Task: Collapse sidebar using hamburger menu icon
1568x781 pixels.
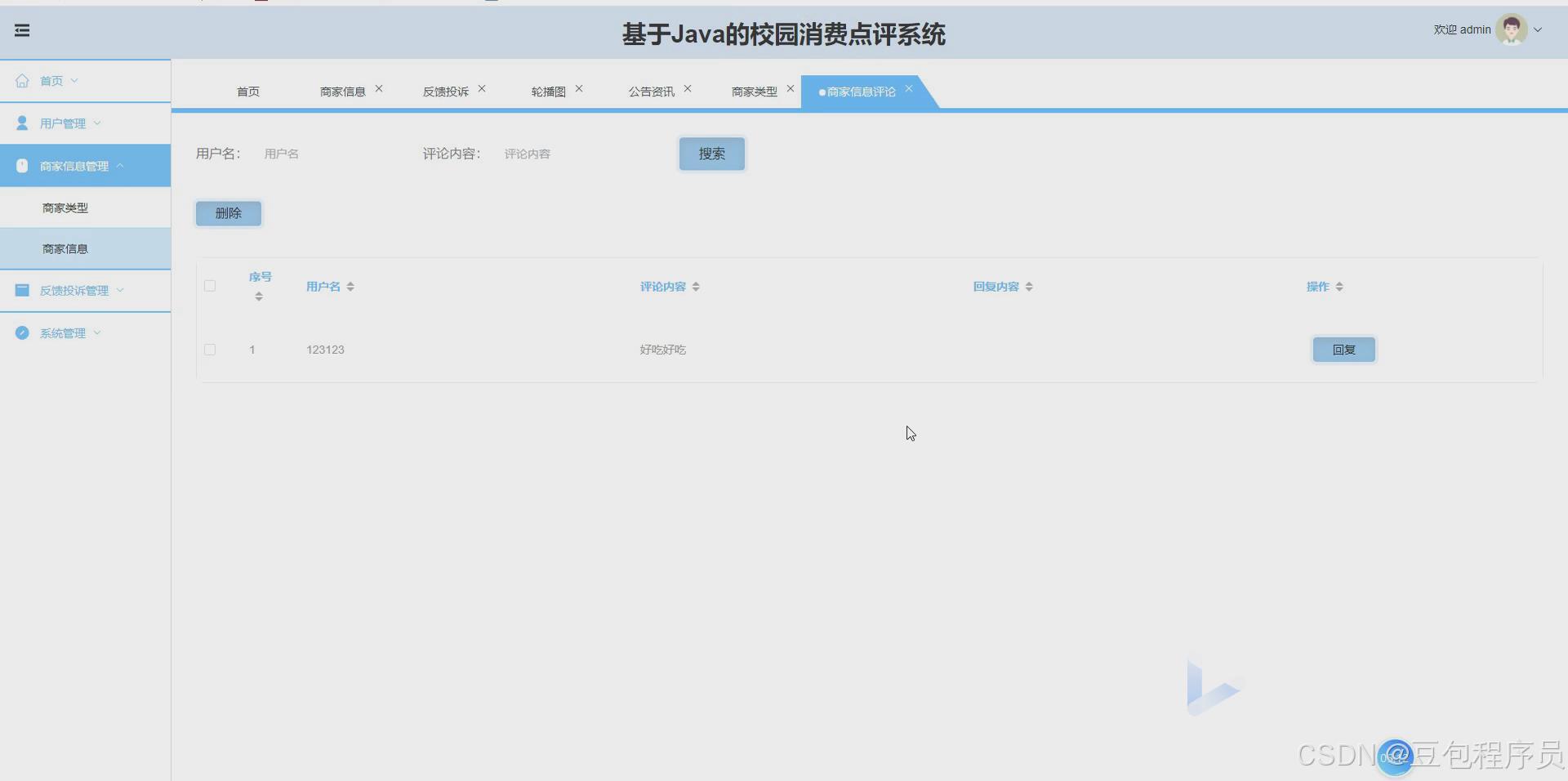Action: (x=22, y=30)
